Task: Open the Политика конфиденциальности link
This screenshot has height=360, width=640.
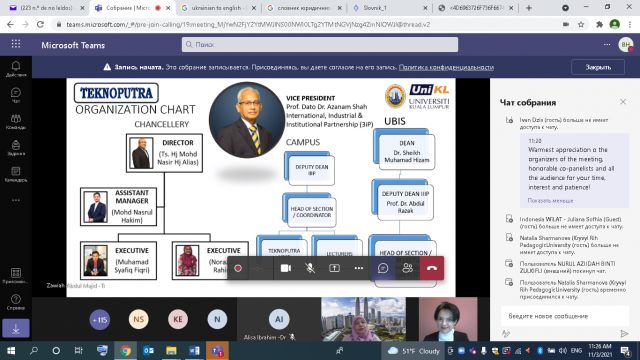Action: [446, 67]
